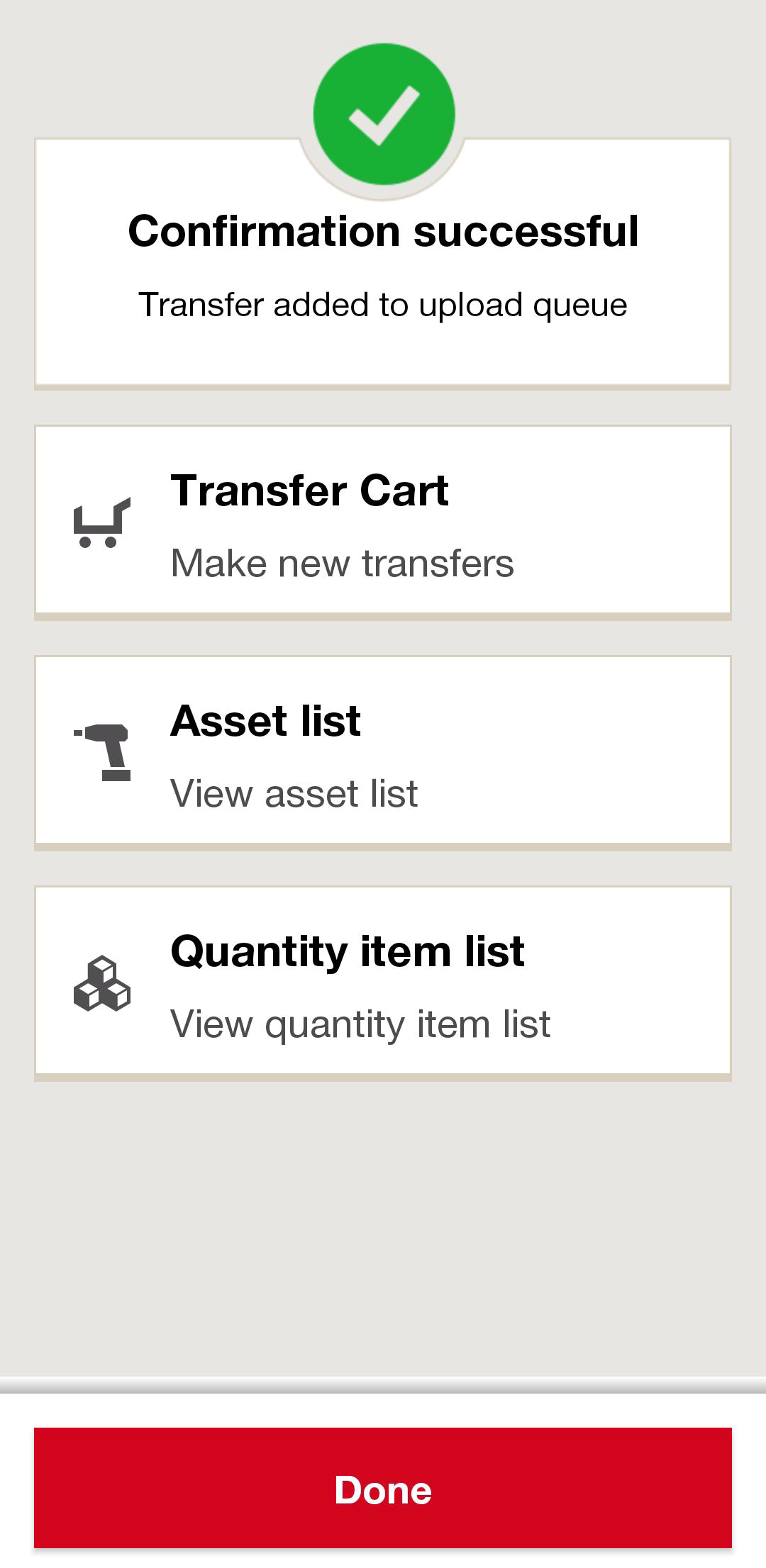
Task: Tap 'Transfer added to upload queue' message
Action: tap(383, 306)
